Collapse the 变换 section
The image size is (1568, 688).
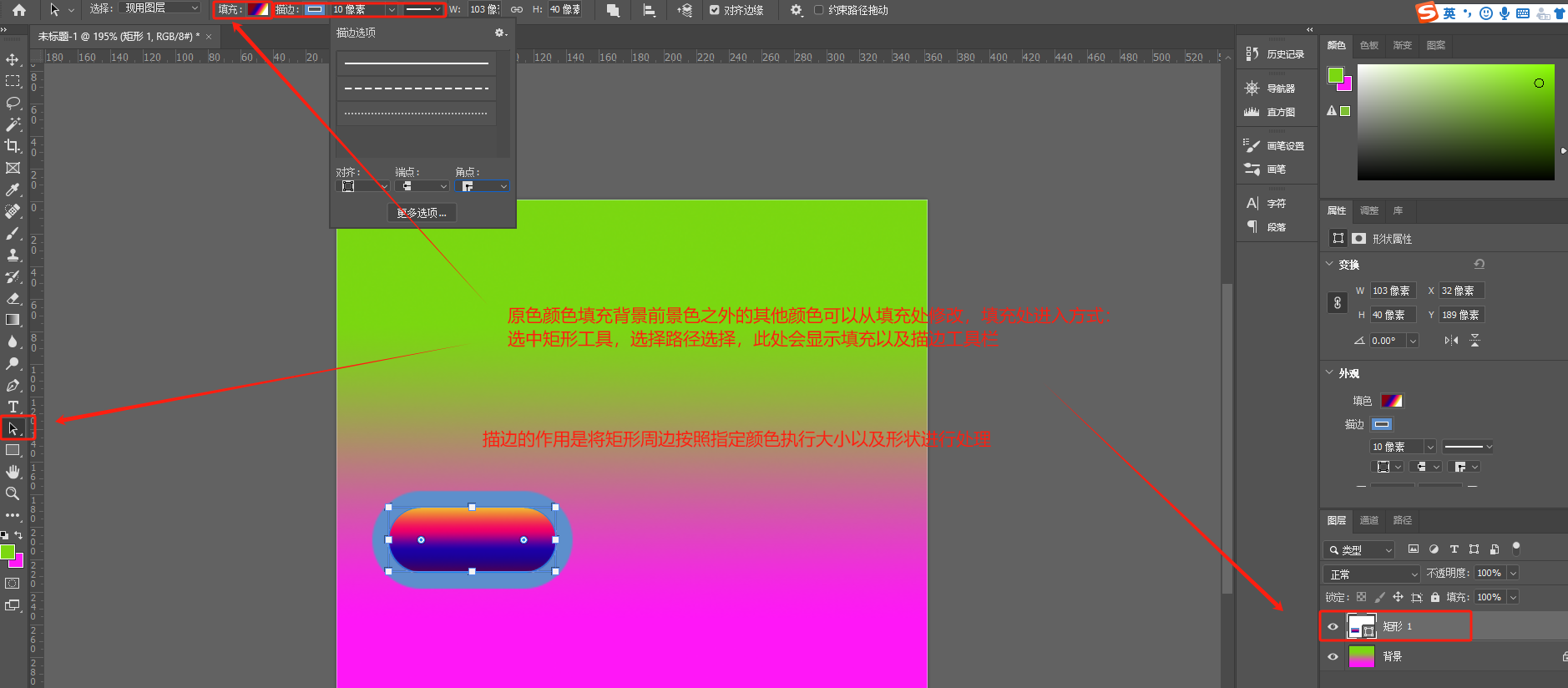pos(1330,264)
